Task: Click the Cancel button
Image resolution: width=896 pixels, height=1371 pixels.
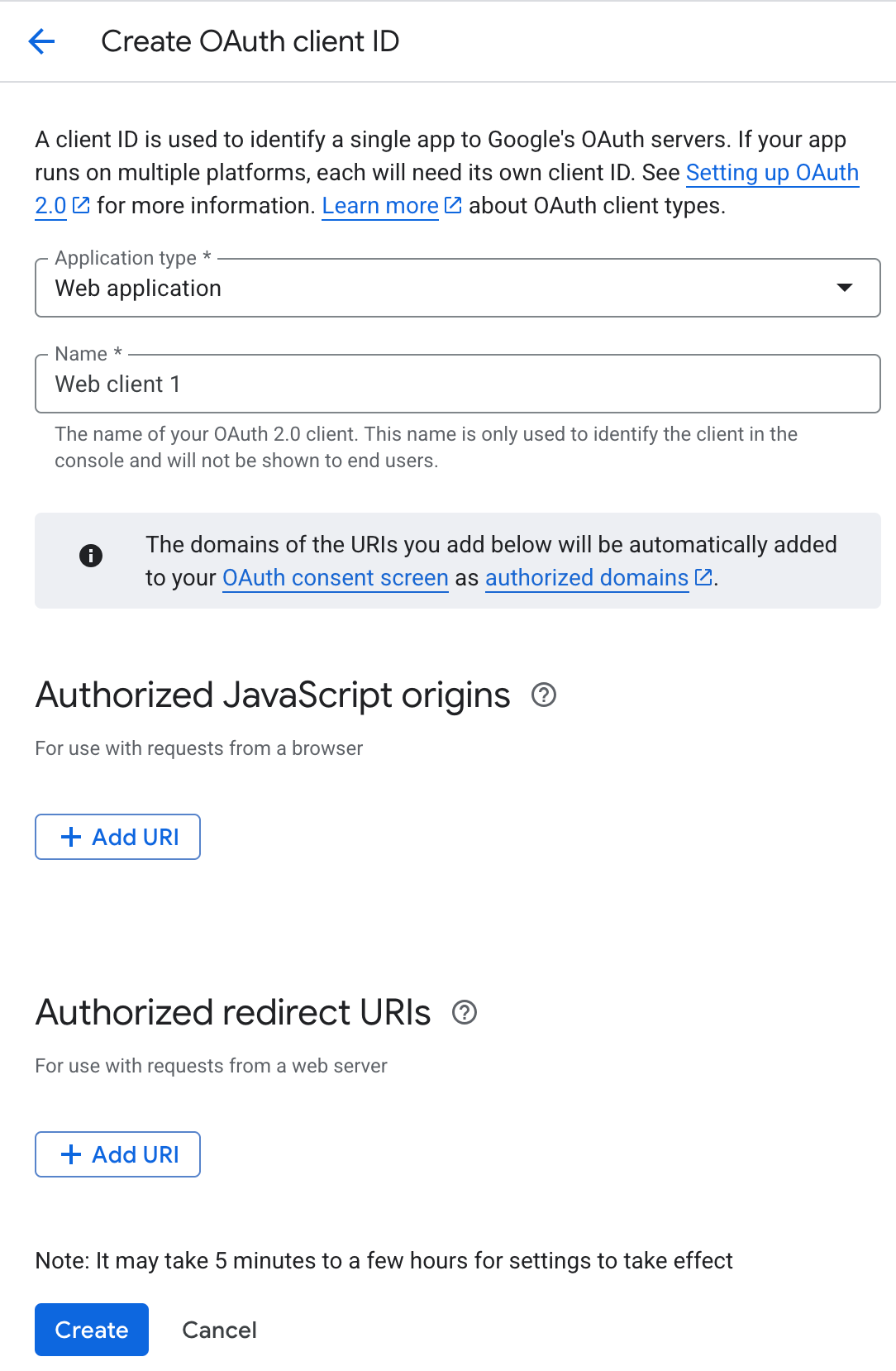Action: tap(219, 1330)
